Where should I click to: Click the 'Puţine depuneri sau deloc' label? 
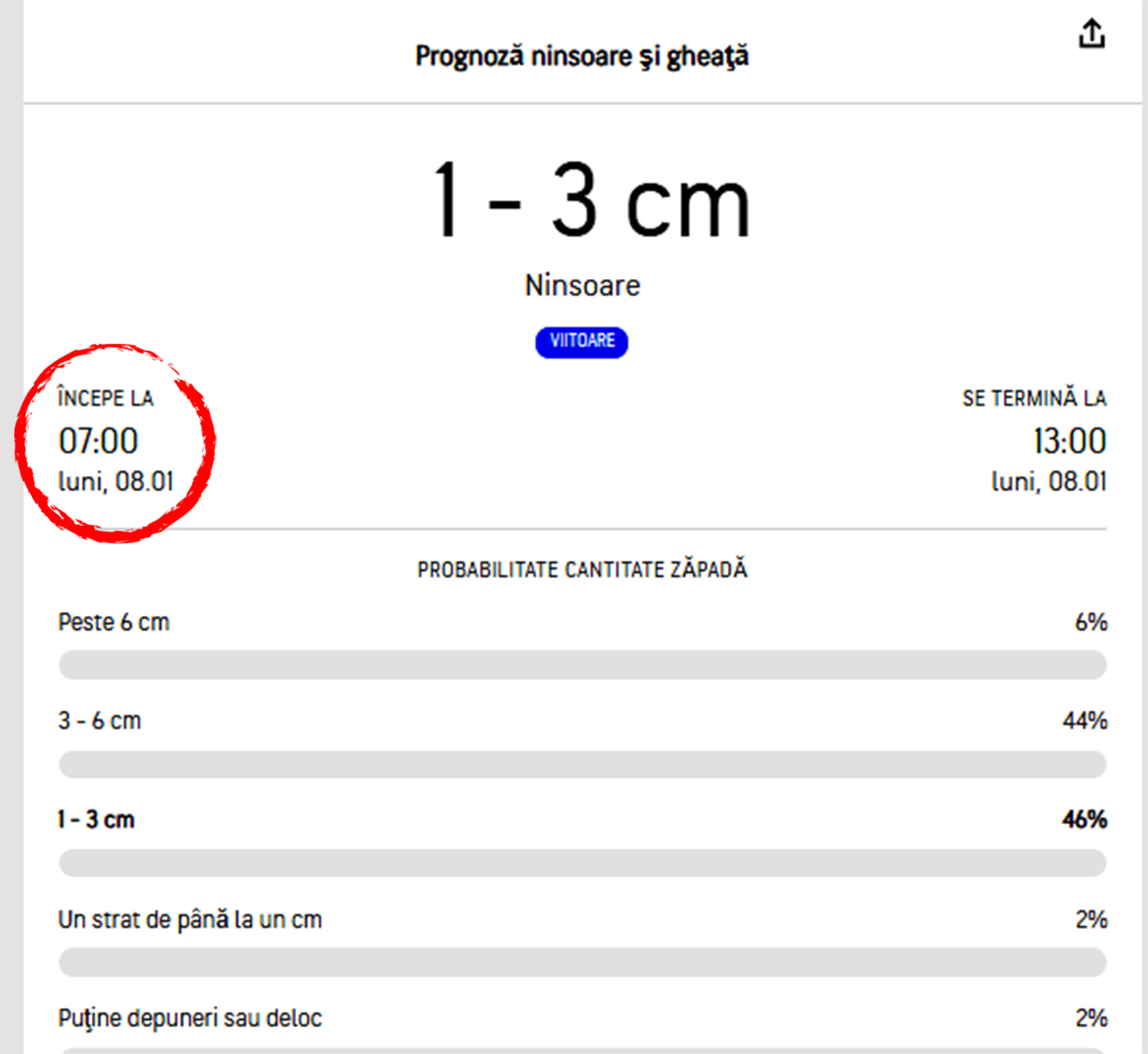190,1018
